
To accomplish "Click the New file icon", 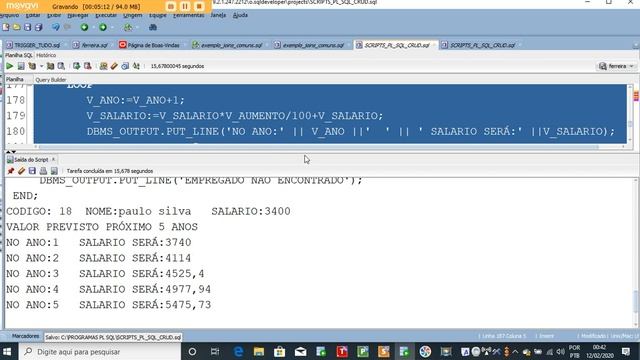I will tap(6, 27).
